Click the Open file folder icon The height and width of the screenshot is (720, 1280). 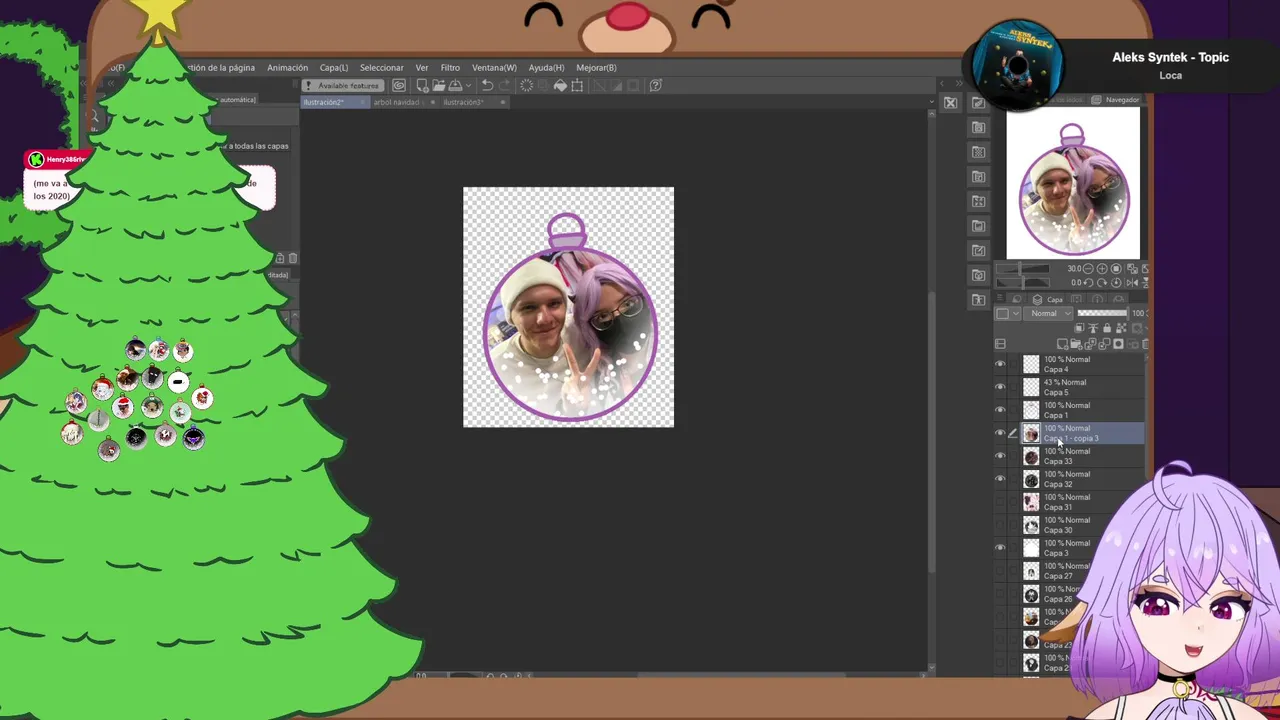click(439, 86)
